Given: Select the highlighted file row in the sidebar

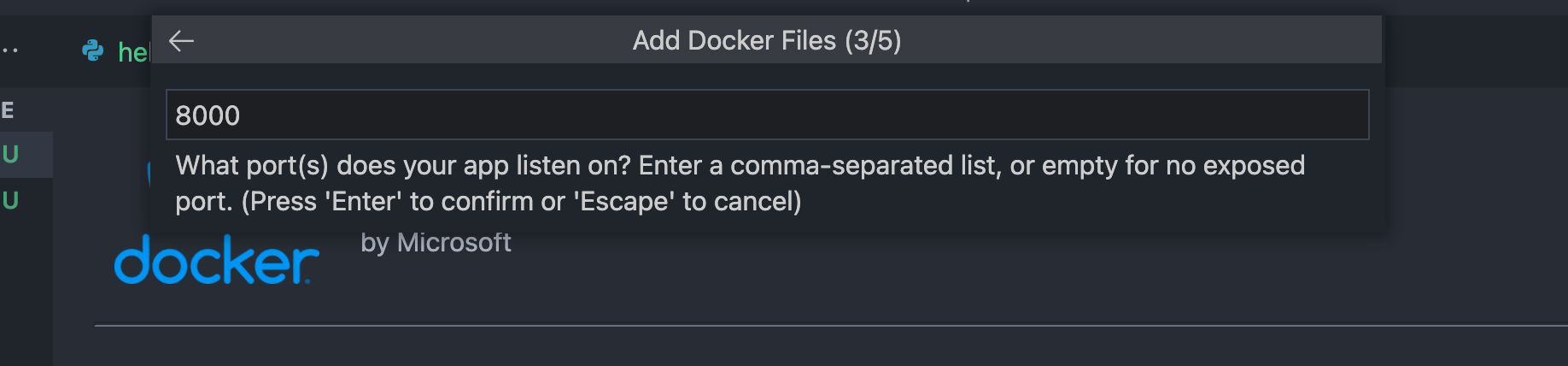Looking at the screenshot, I should coord(26,155).
